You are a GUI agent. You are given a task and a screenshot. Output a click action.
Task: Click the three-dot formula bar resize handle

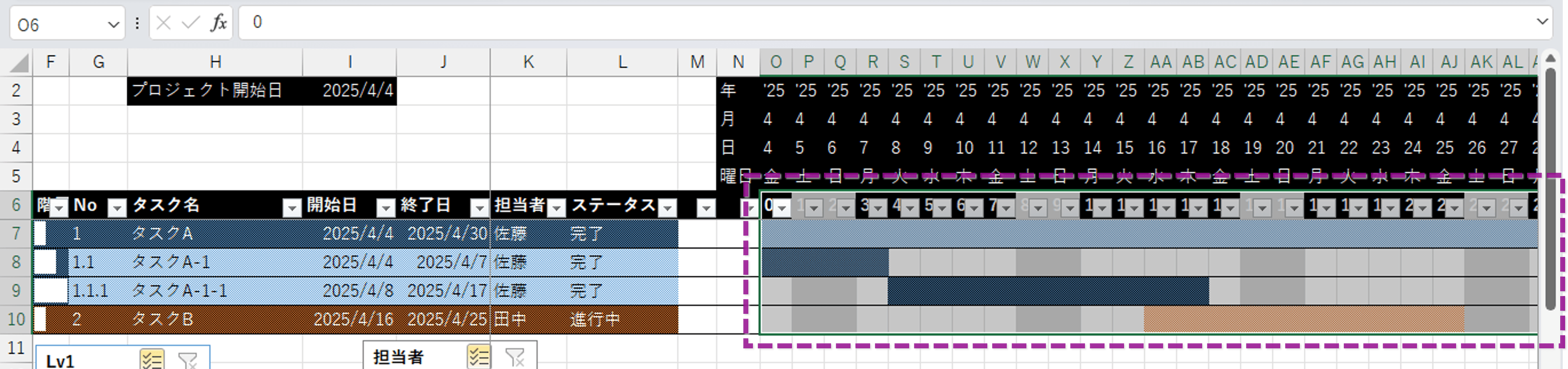137,23
